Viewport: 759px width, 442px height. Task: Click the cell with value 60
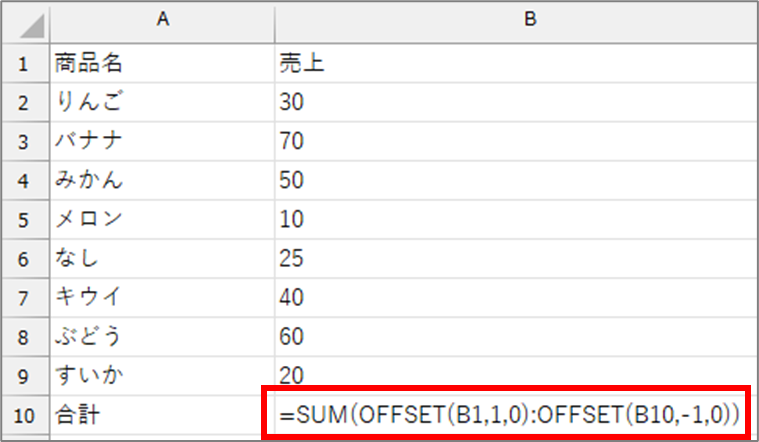[x=516, y=337]
